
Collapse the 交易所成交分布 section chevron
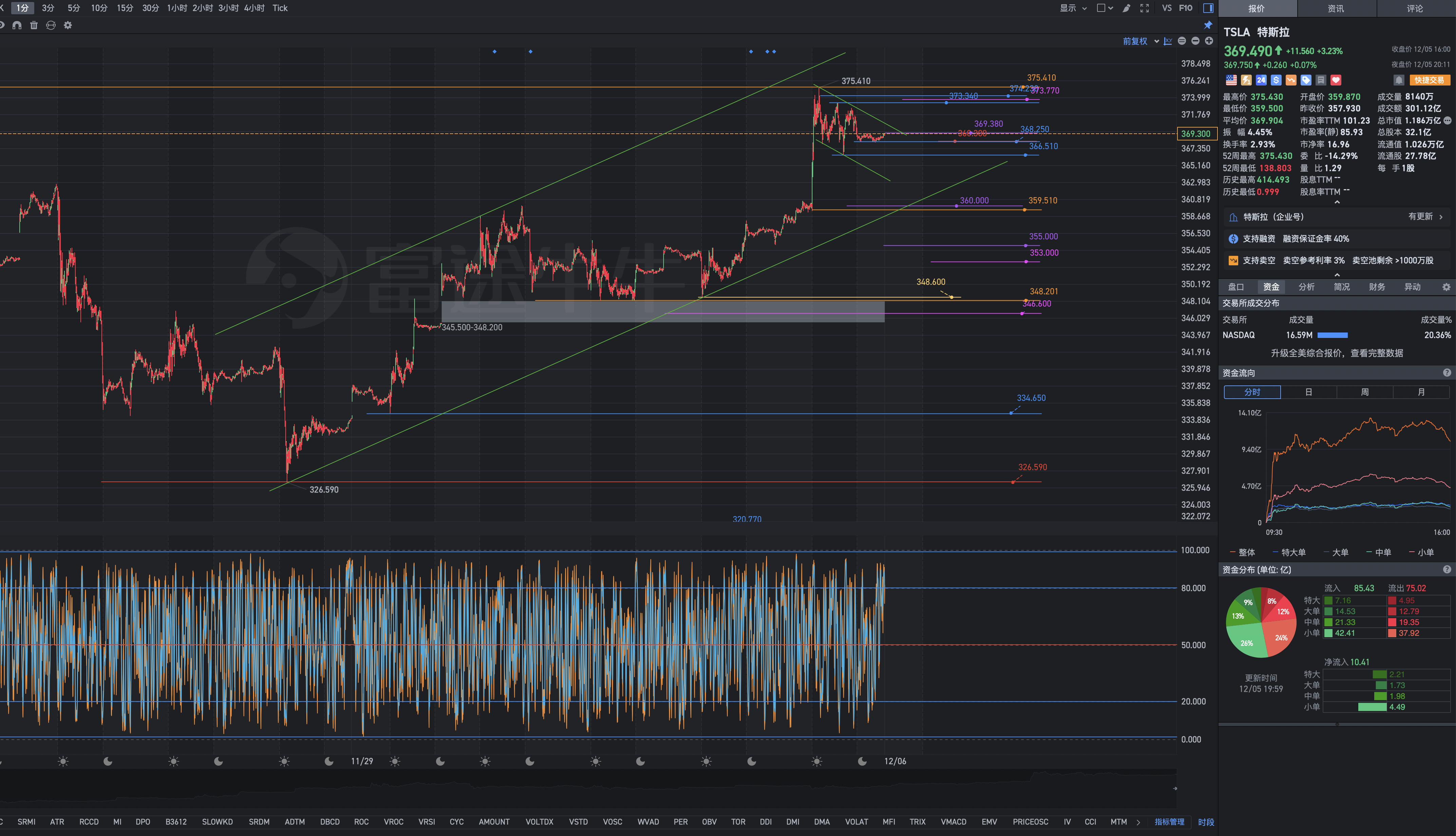(x=1337, y=275)
